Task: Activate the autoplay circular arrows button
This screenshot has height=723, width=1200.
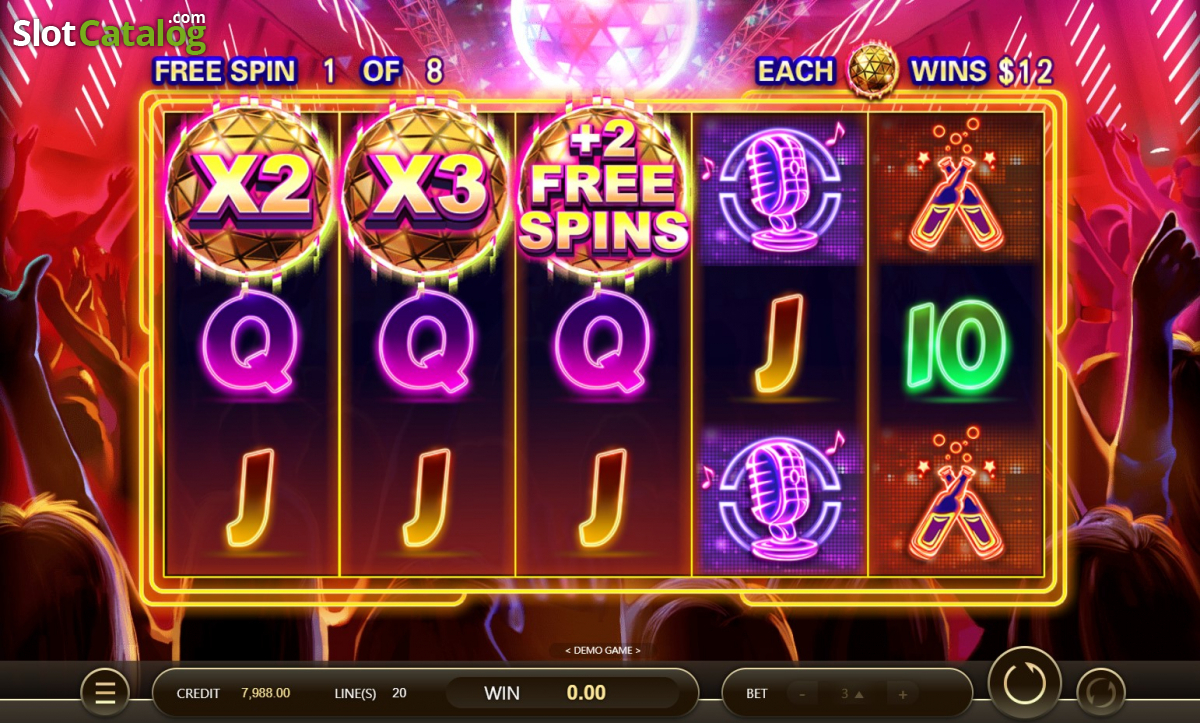Action: pos(1101,692)
